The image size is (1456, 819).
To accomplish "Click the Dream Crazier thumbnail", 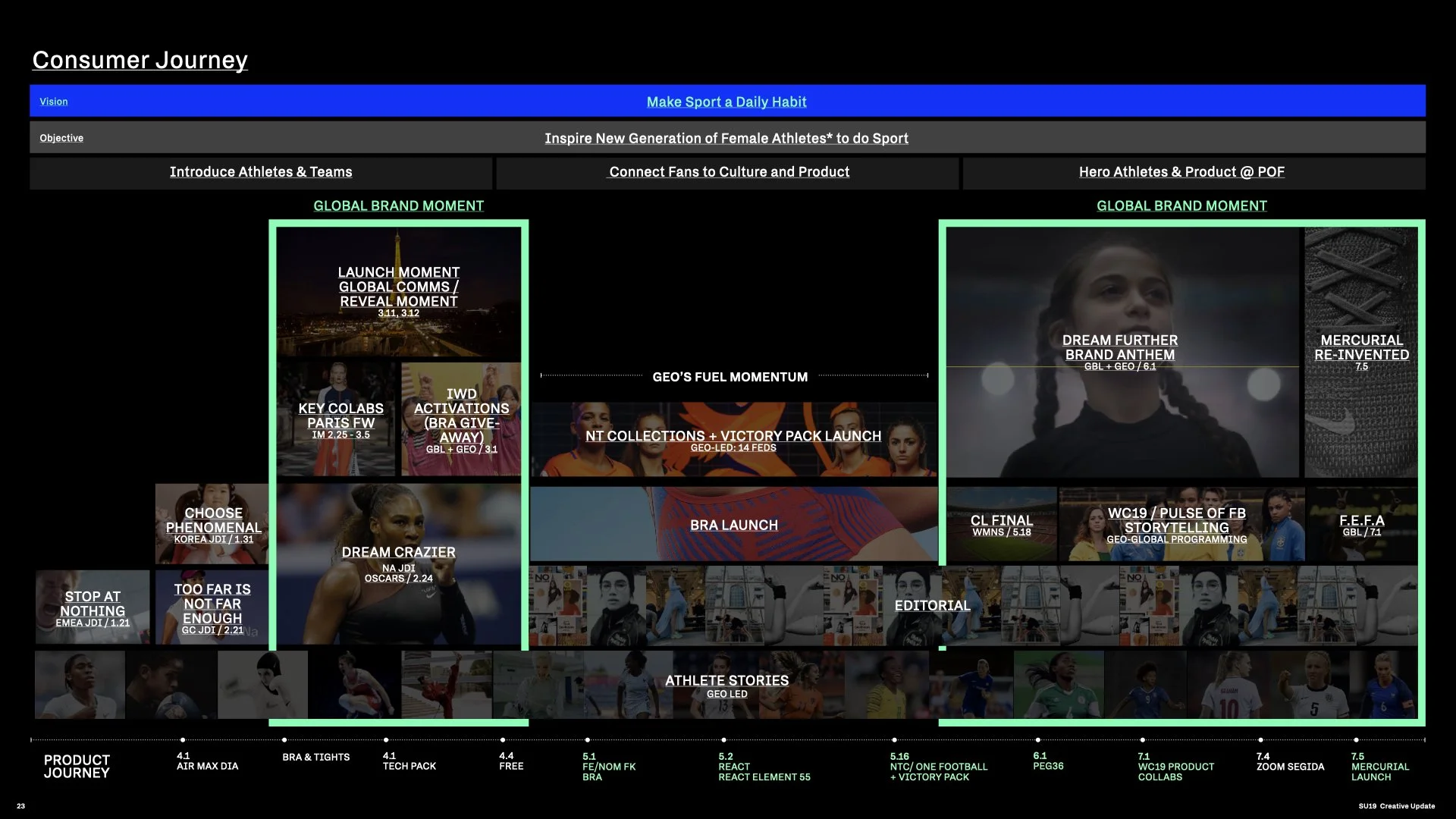I will click(x=398, y=563).
